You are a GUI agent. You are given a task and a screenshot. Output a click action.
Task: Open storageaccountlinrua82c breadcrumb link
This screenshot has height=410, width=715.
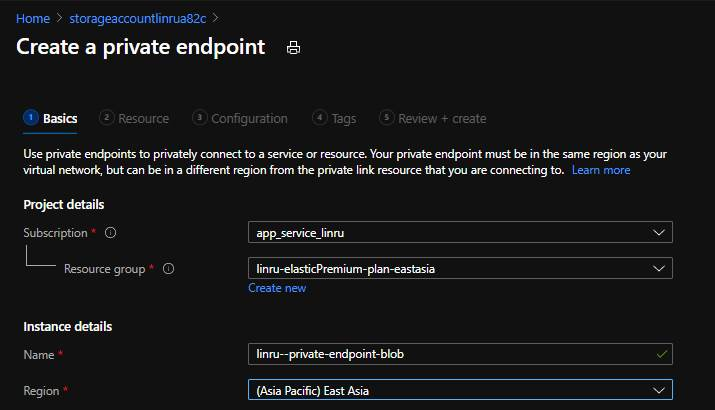pyautogui.click(x=139, y=18)
